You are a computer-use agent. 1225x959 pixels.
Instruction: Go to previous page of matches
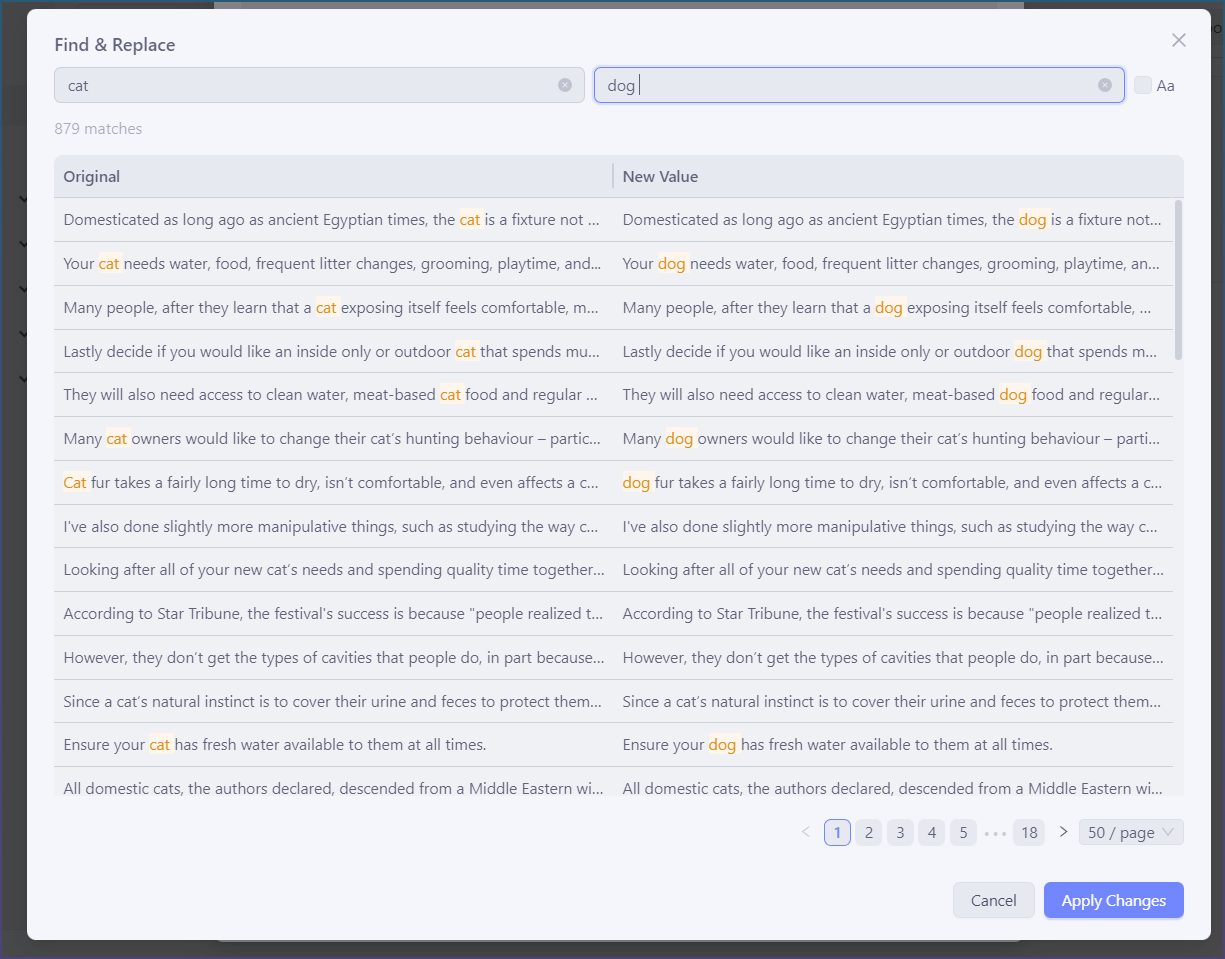coord(806,832)
